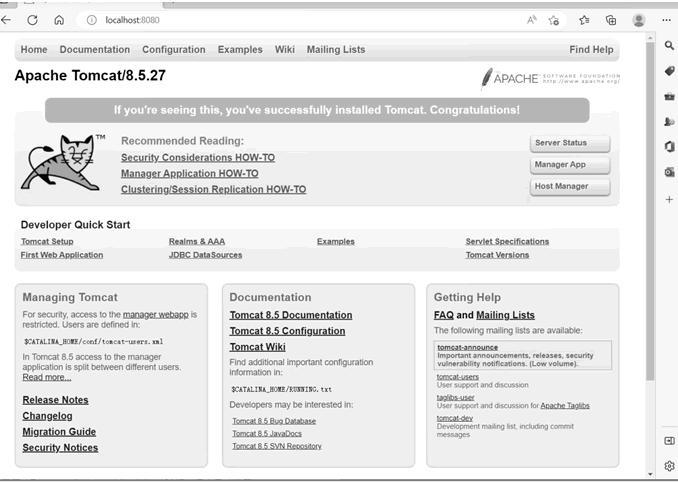Open browser Settings and more menu
Screen dimensions: 678x483
pos(667,20)
